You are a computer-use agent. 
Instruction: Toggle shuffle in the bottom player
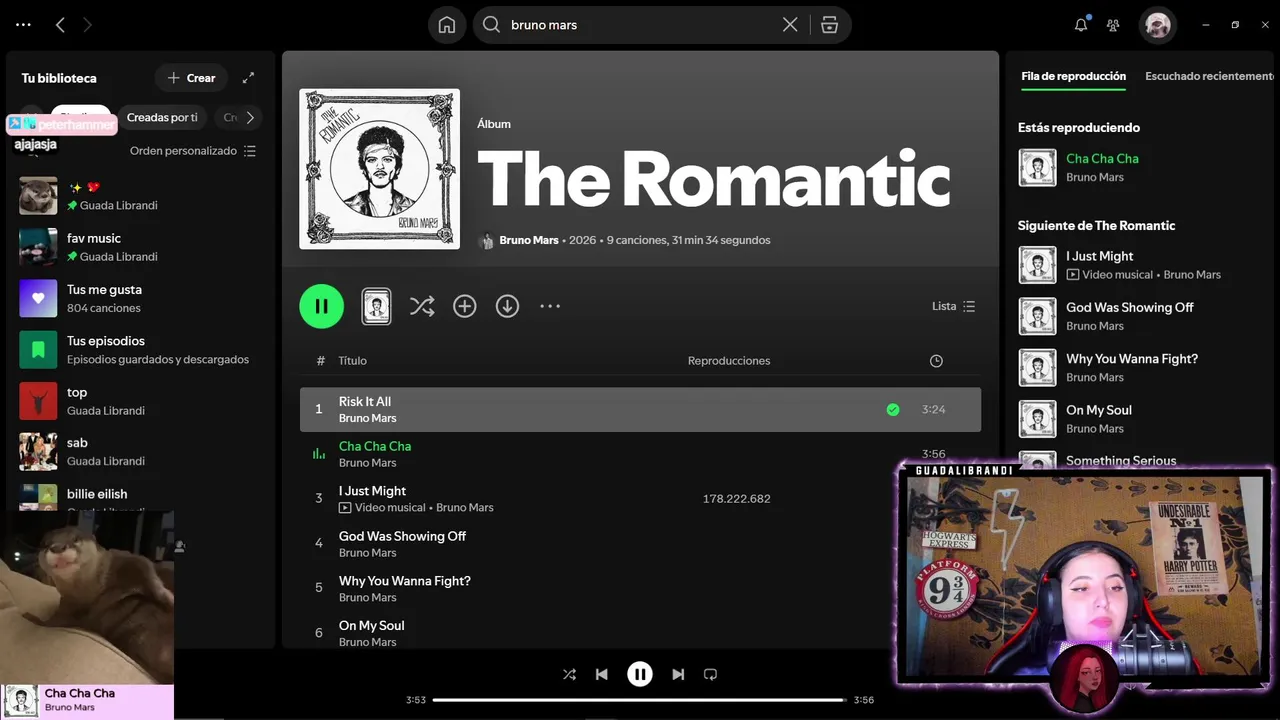coord(569,674)
